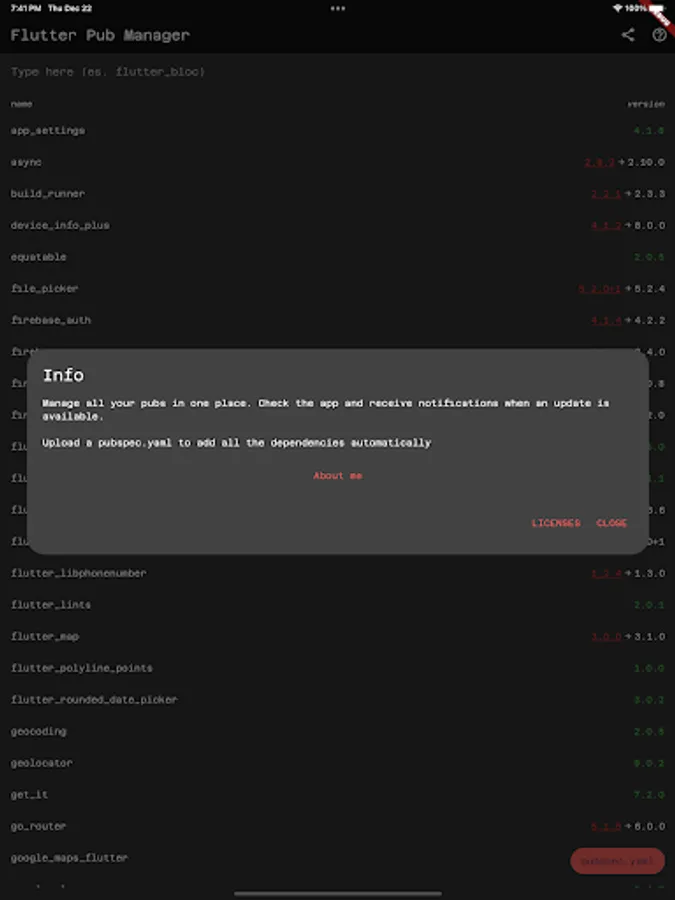Select the build_runner package
This screenshot has height=900, width=675.
338,194
